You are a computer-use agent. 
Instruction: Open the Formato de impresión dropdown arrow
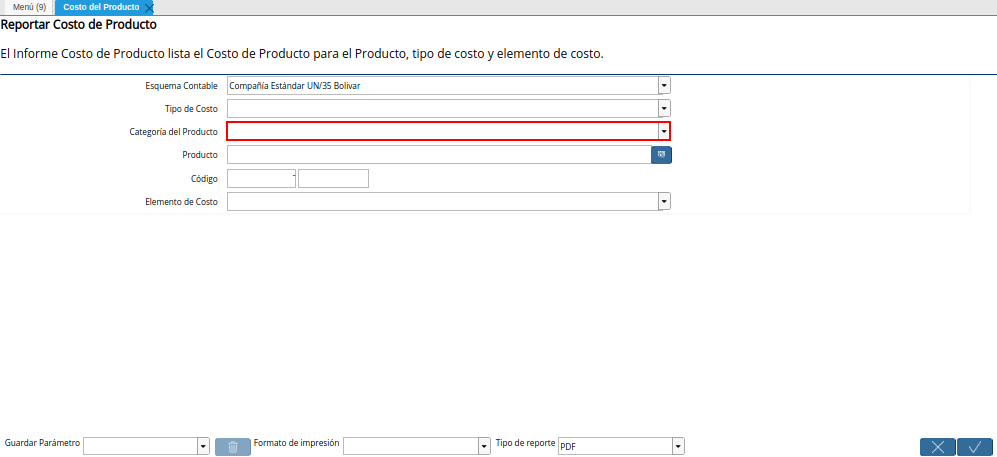coord(484,446)
